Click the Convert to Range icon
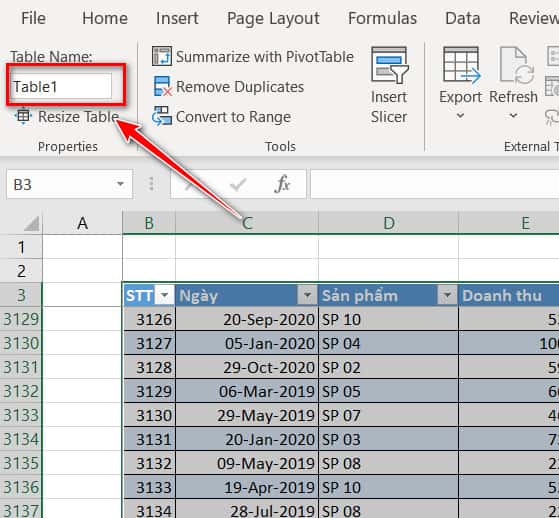Image resolution: width=559 pixels, height=518 pixels. point(162,116)
